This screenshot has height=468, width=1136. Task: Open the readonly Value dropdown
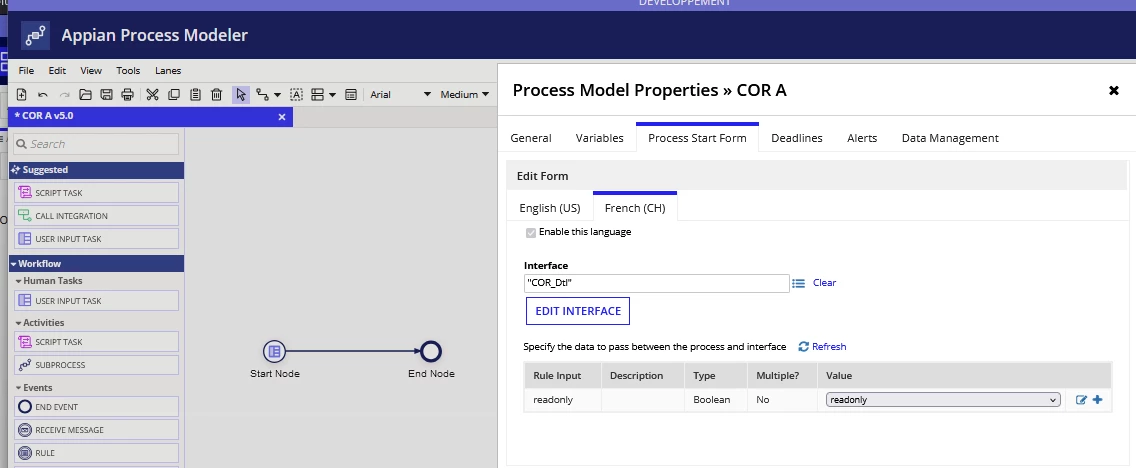(x=943, y=400)
